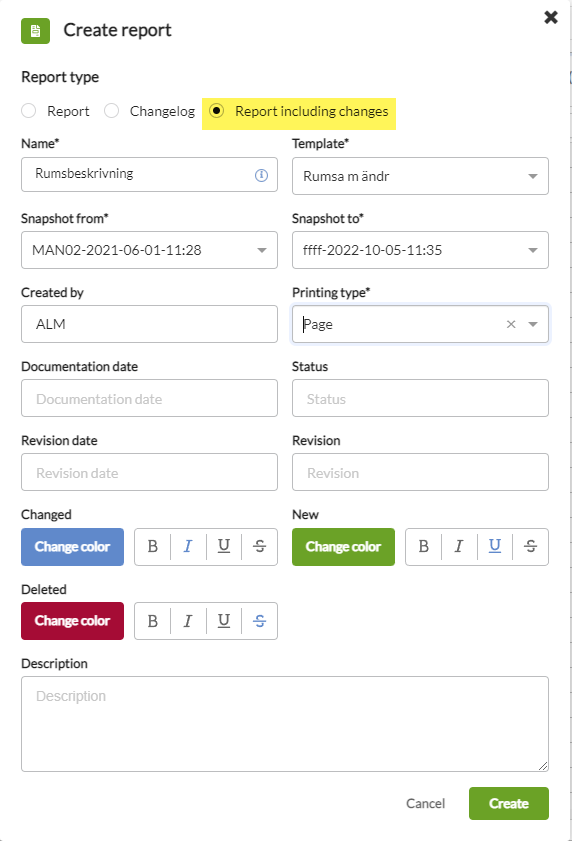Open the Template dropdown
The width and height of the screenshot is (572, 841).
(x=420, y=176)
